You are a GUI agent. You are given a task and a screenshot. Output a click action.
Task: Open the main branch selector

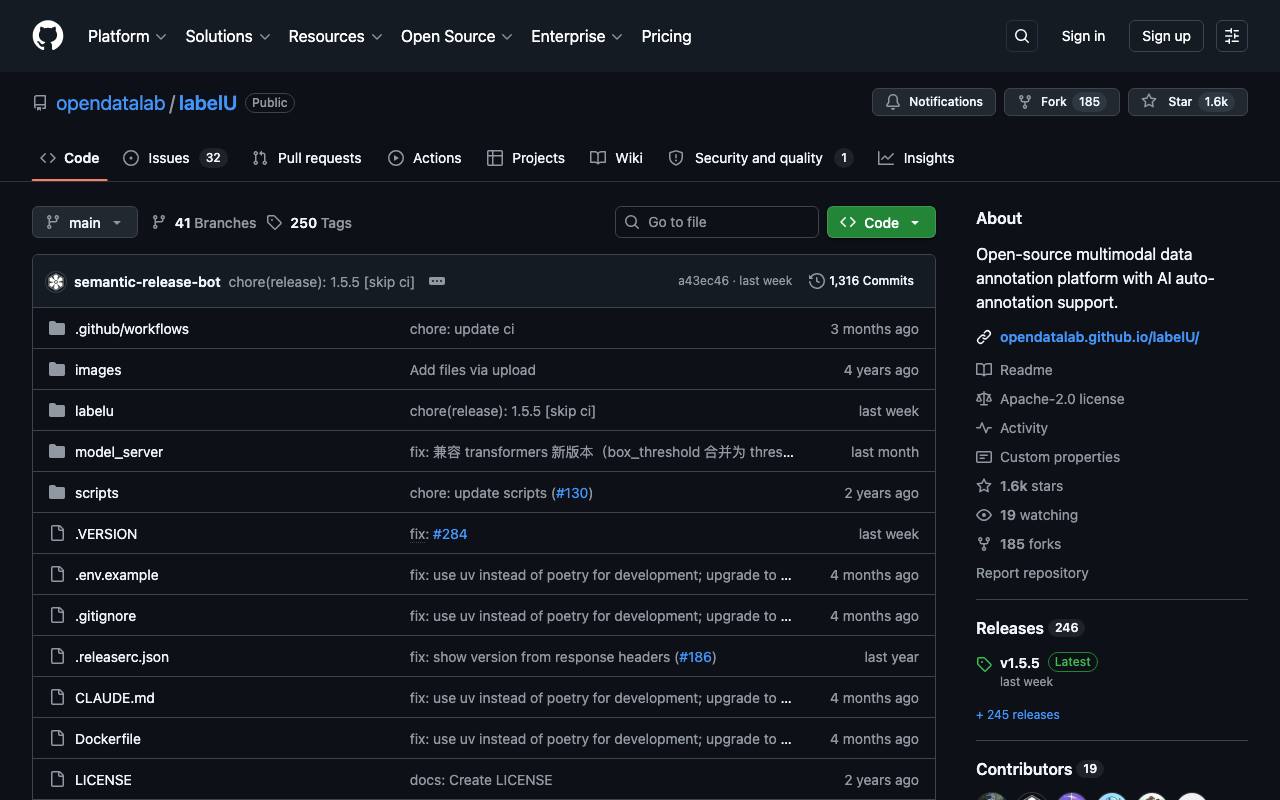tap(84, 222)
